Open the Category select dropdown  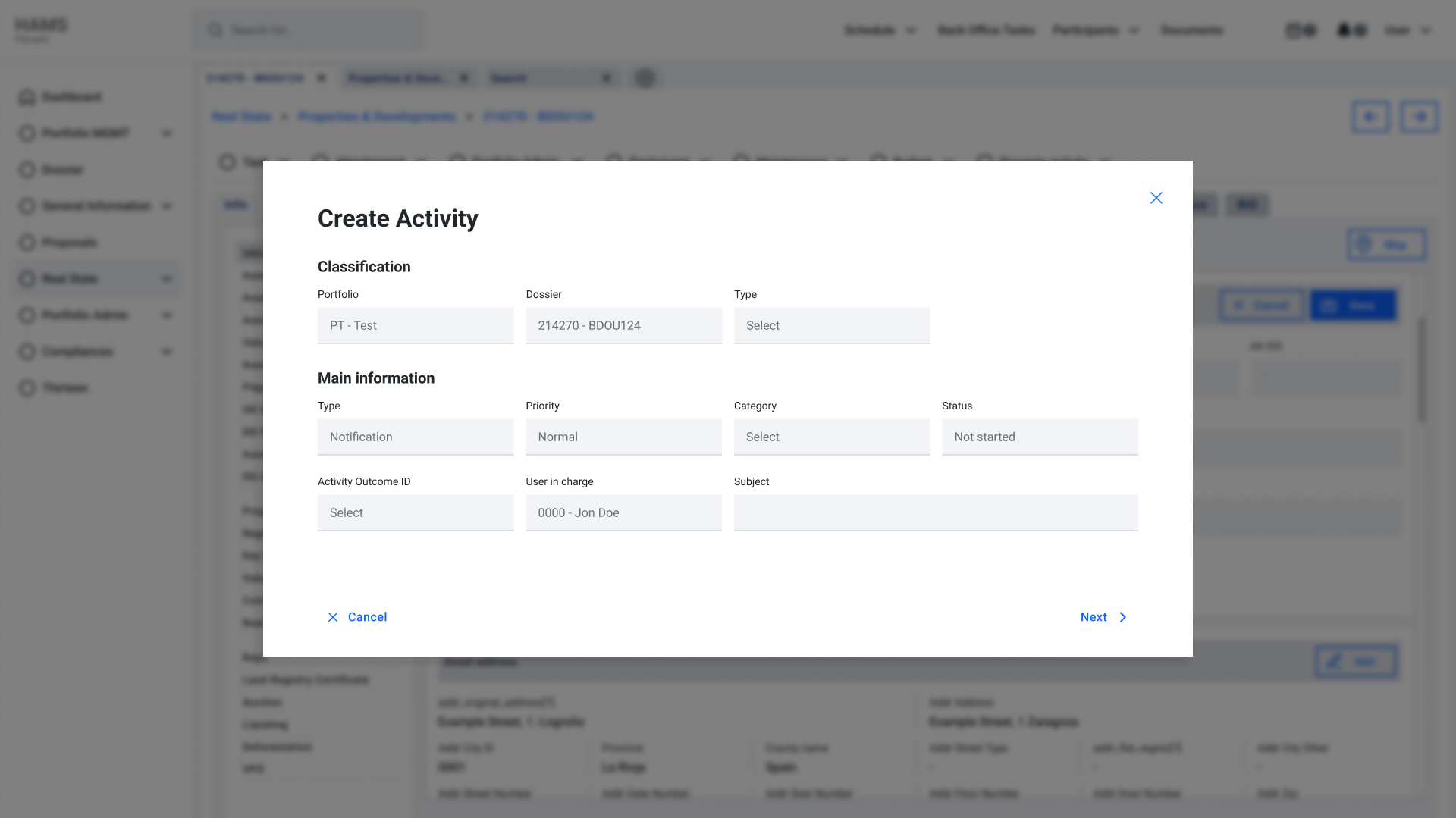831,437
